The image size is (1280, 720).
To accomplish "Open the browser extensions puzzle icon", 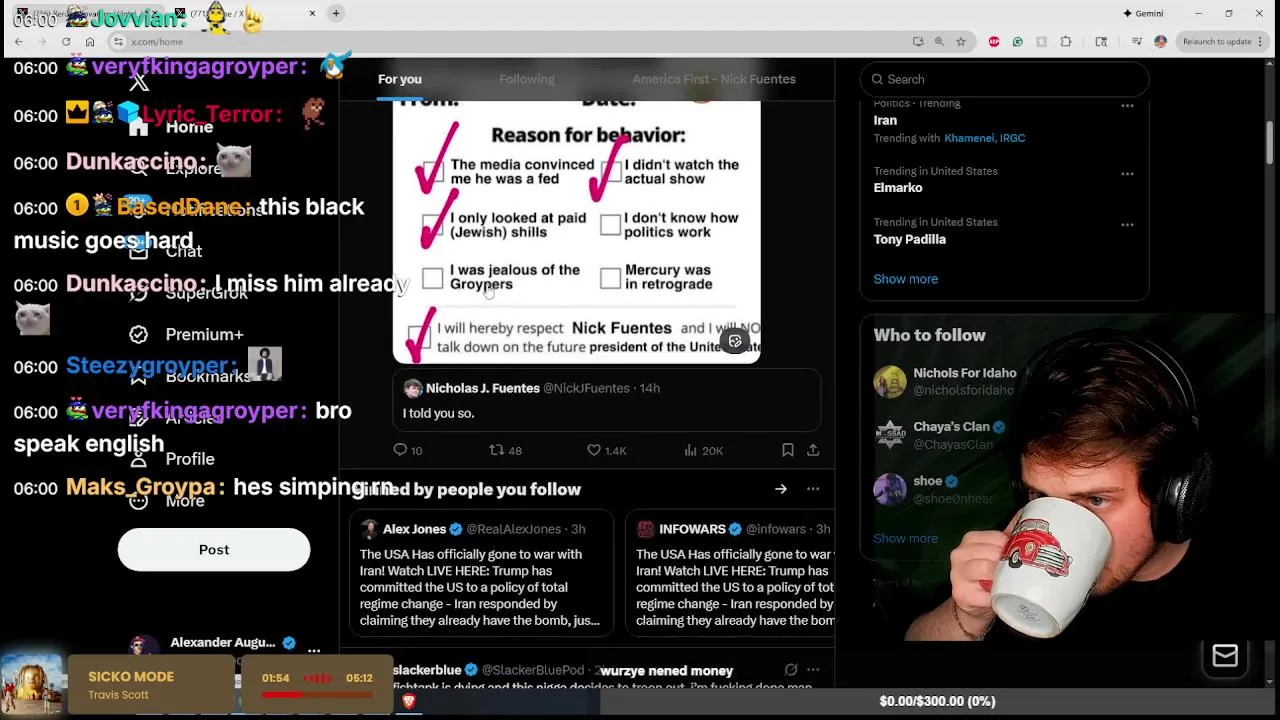I will coord(1066,41).
